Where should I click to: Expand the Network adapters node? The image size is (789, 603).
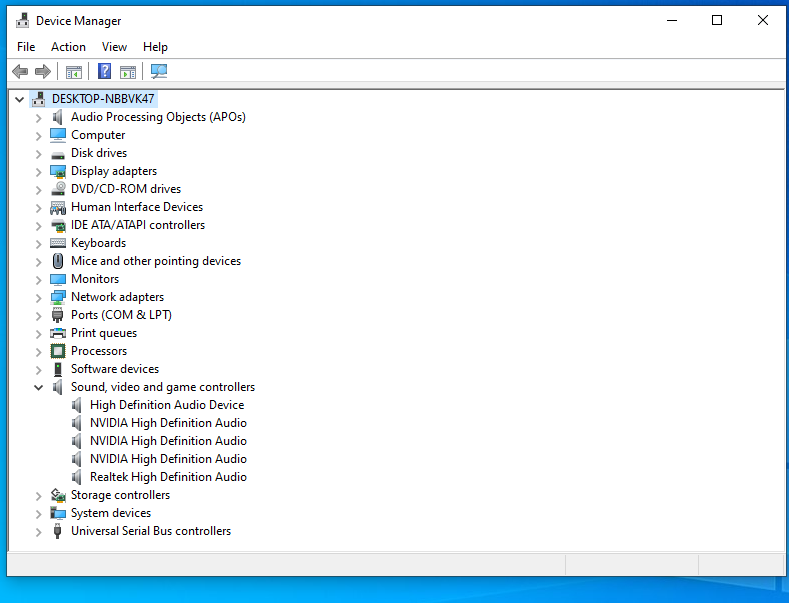click(38, 297)
